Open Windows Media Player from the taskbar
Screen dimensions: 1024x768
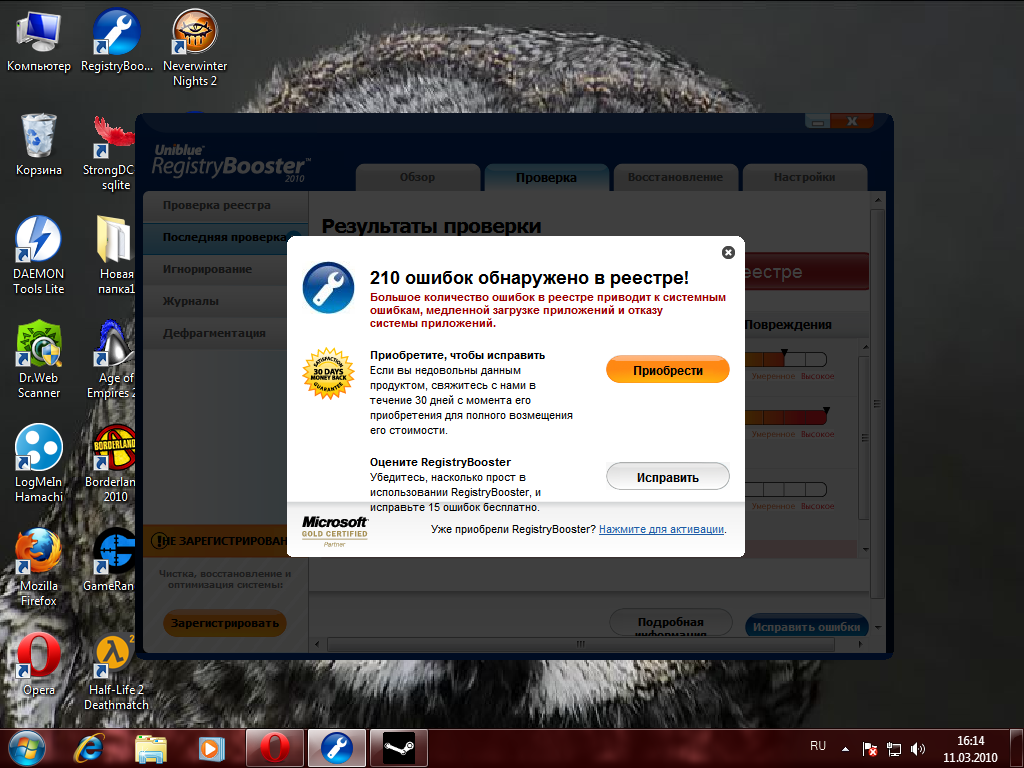[211, 749]
